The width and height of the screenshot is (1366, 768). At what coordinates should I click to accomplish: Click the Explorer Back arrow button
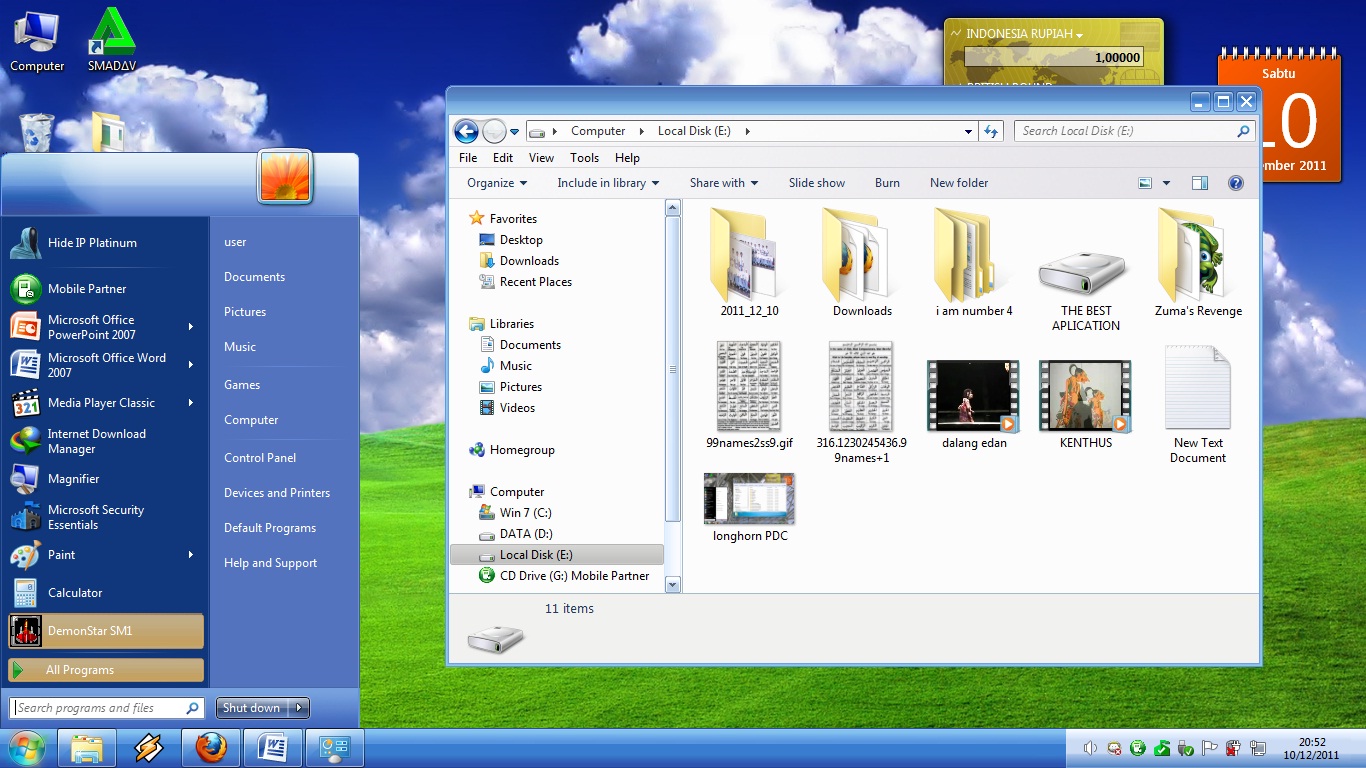click(466, 131)
